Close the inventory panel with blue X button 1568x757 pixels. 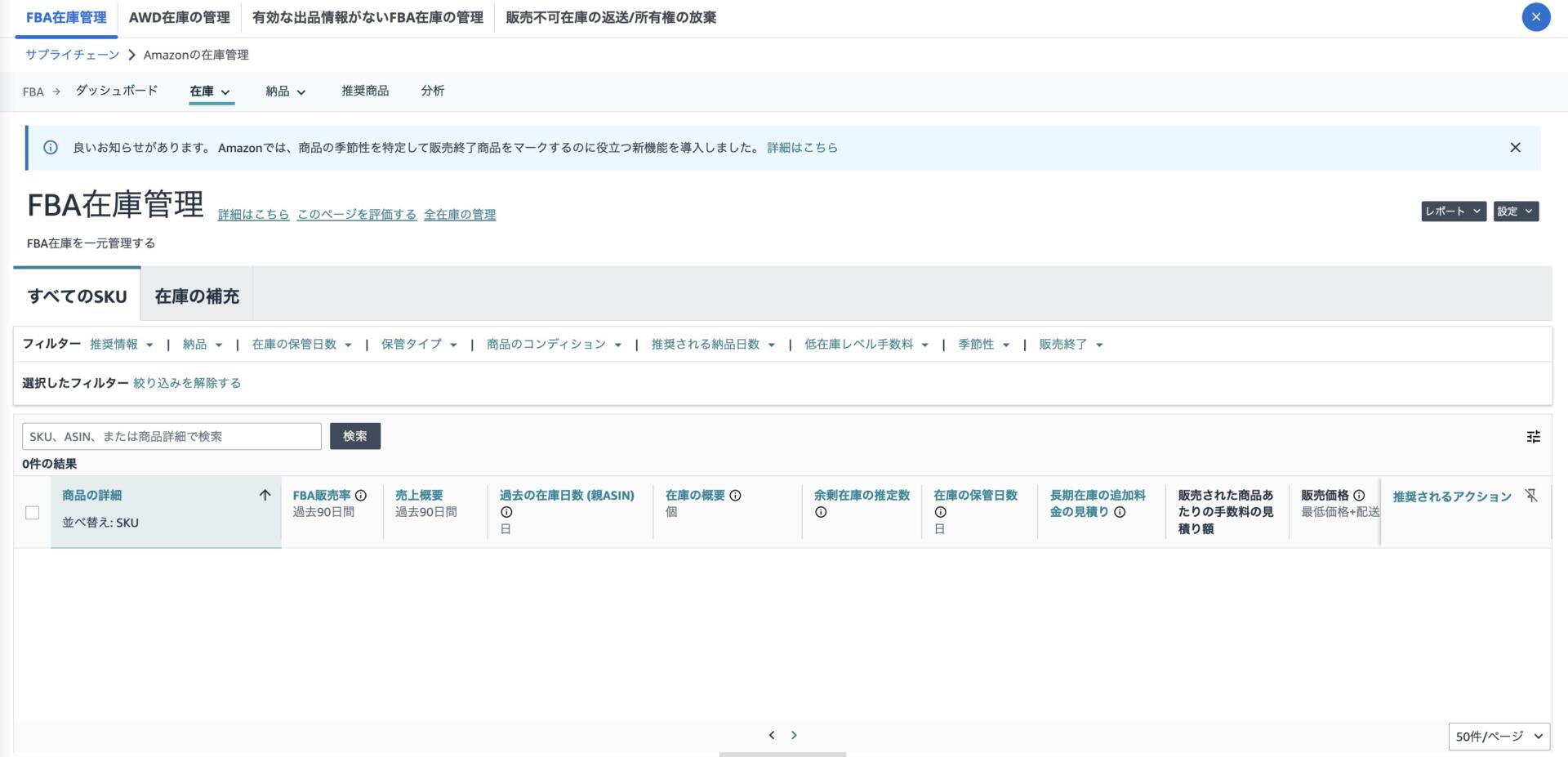tap(1535, 17)
